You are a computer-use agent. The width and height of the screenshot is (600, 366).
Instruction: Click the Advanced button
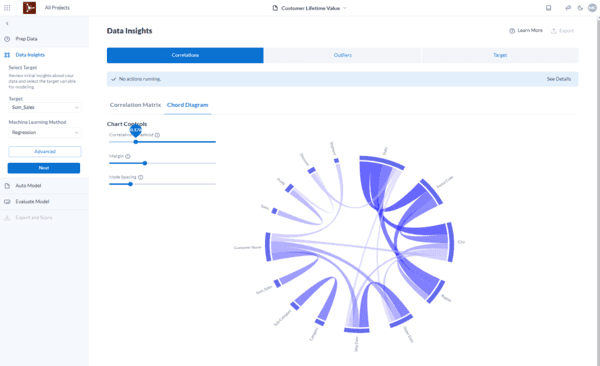click(45, 152)
